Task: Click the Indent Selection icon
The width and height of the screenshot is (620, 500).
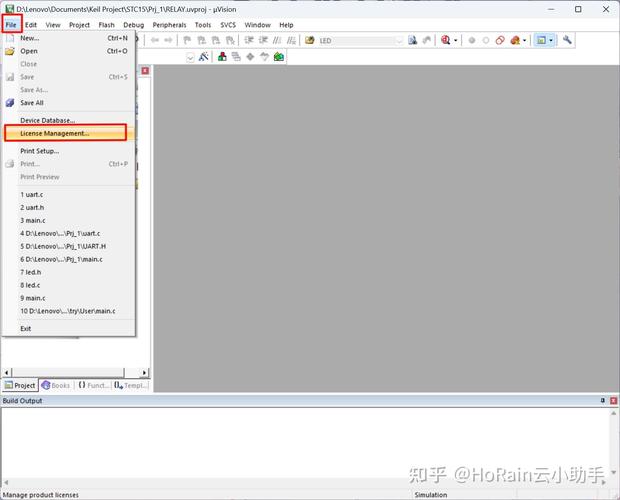Action: tap(249, 40)
